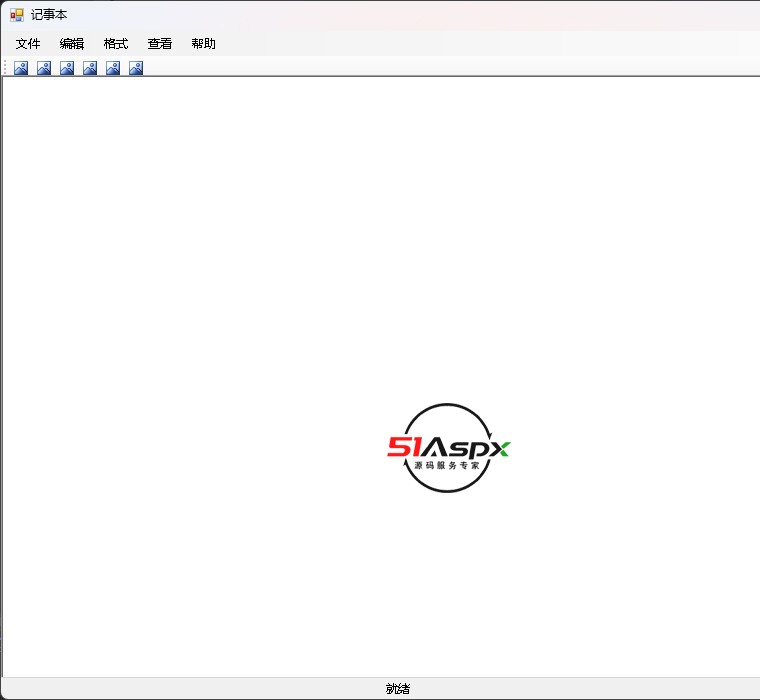Click inside the white text editing area

pyautogui.click(x=381, y=377)
